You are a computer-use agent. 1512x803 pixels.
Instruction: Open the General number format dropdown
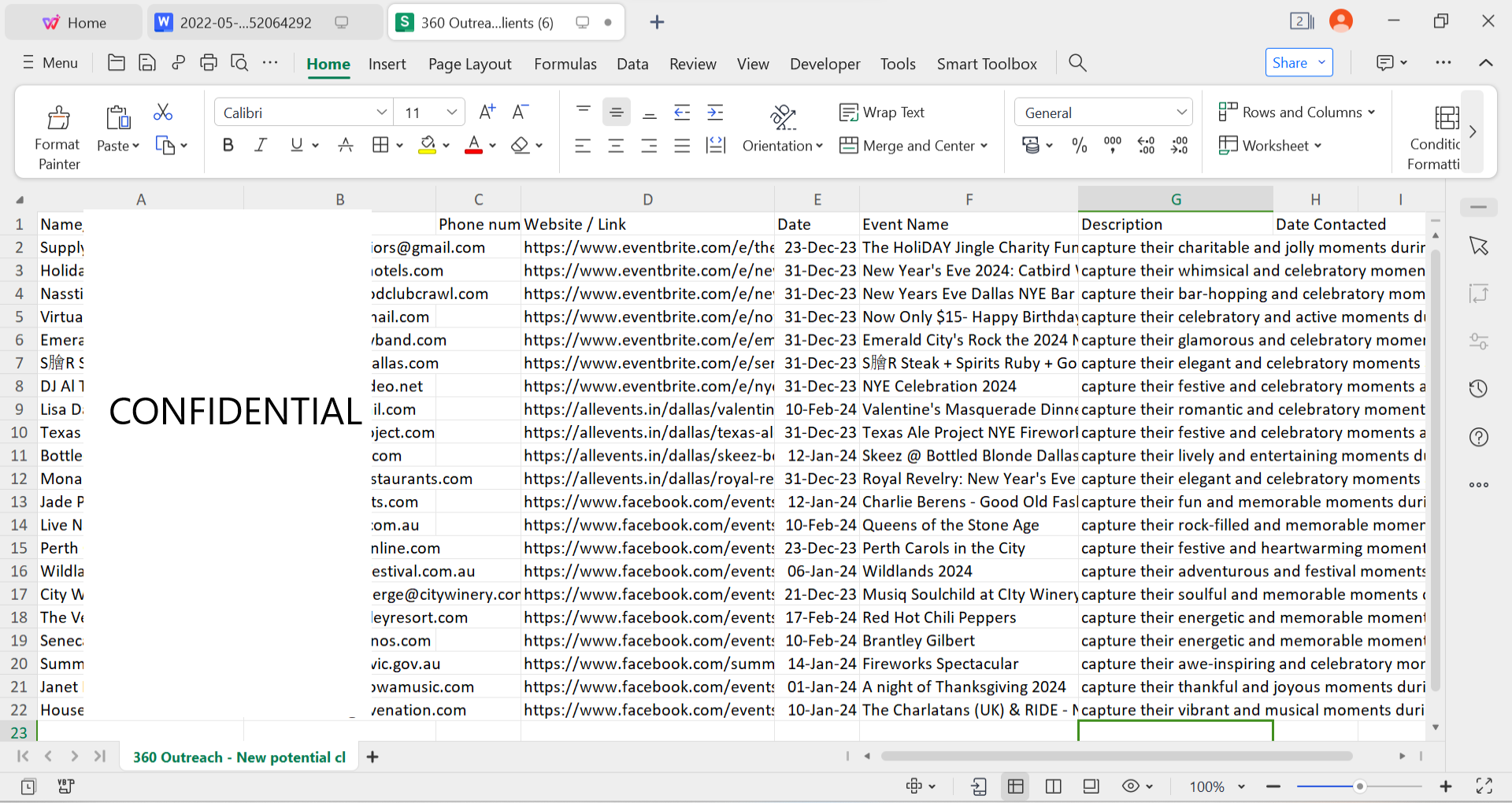tap(1181, 113)
